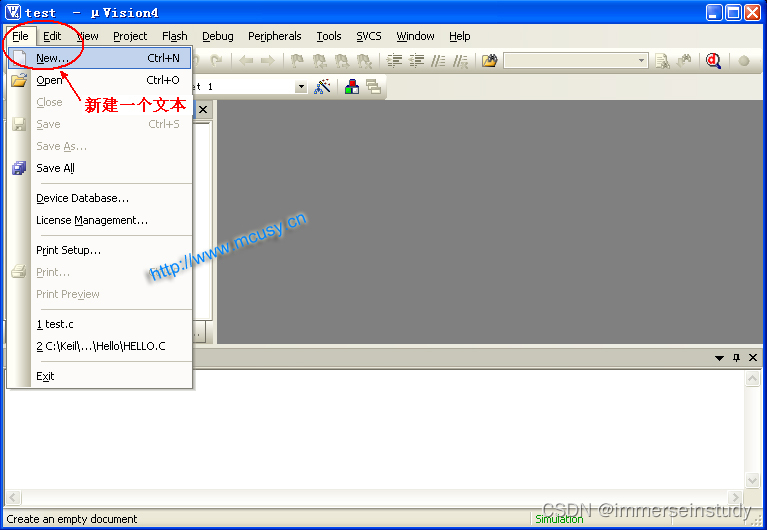The height and width of the screenshot is (530, 767).
Task: Click the Redo toolbar icon
Action: [x=215, y=61]
